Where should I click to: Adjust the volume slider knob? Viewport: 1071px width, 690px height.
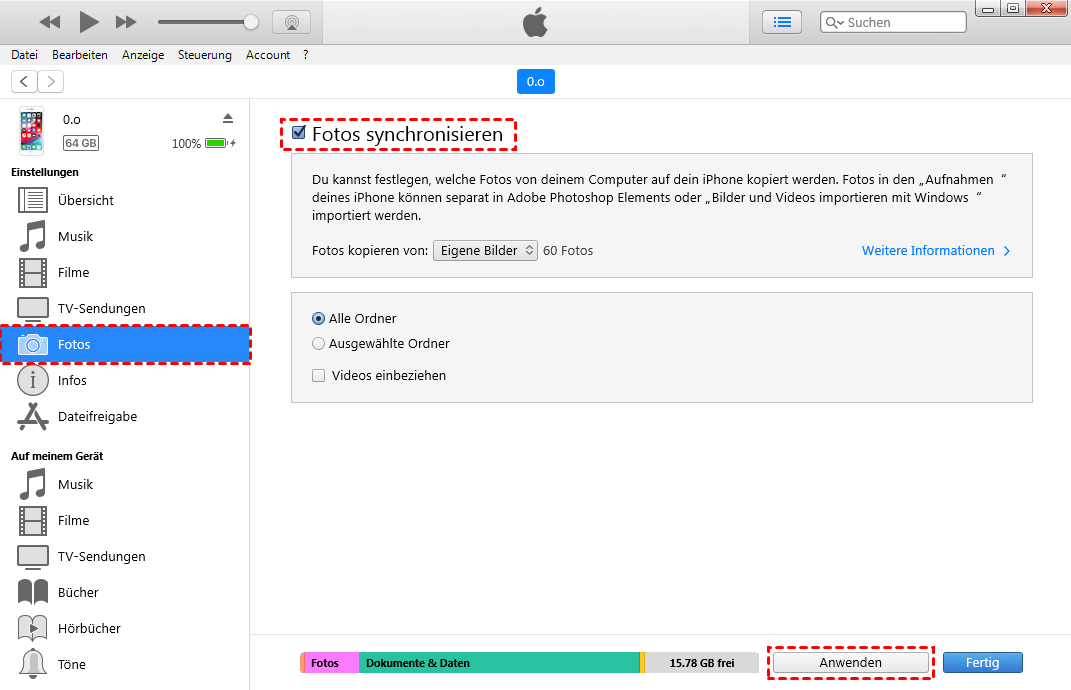pyautogui.click(x=251, y=22)
